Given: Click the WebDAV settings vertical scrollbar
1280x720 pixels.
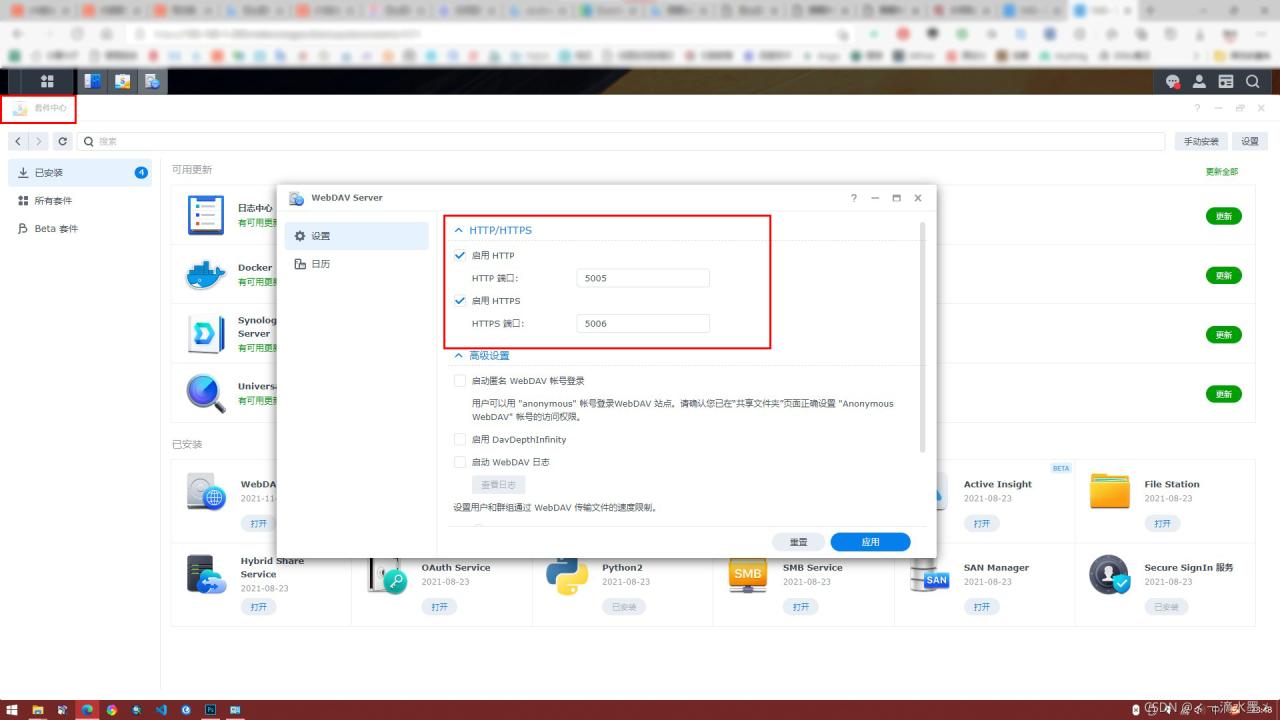Looking at the screenshot, I should pos(922,336).
